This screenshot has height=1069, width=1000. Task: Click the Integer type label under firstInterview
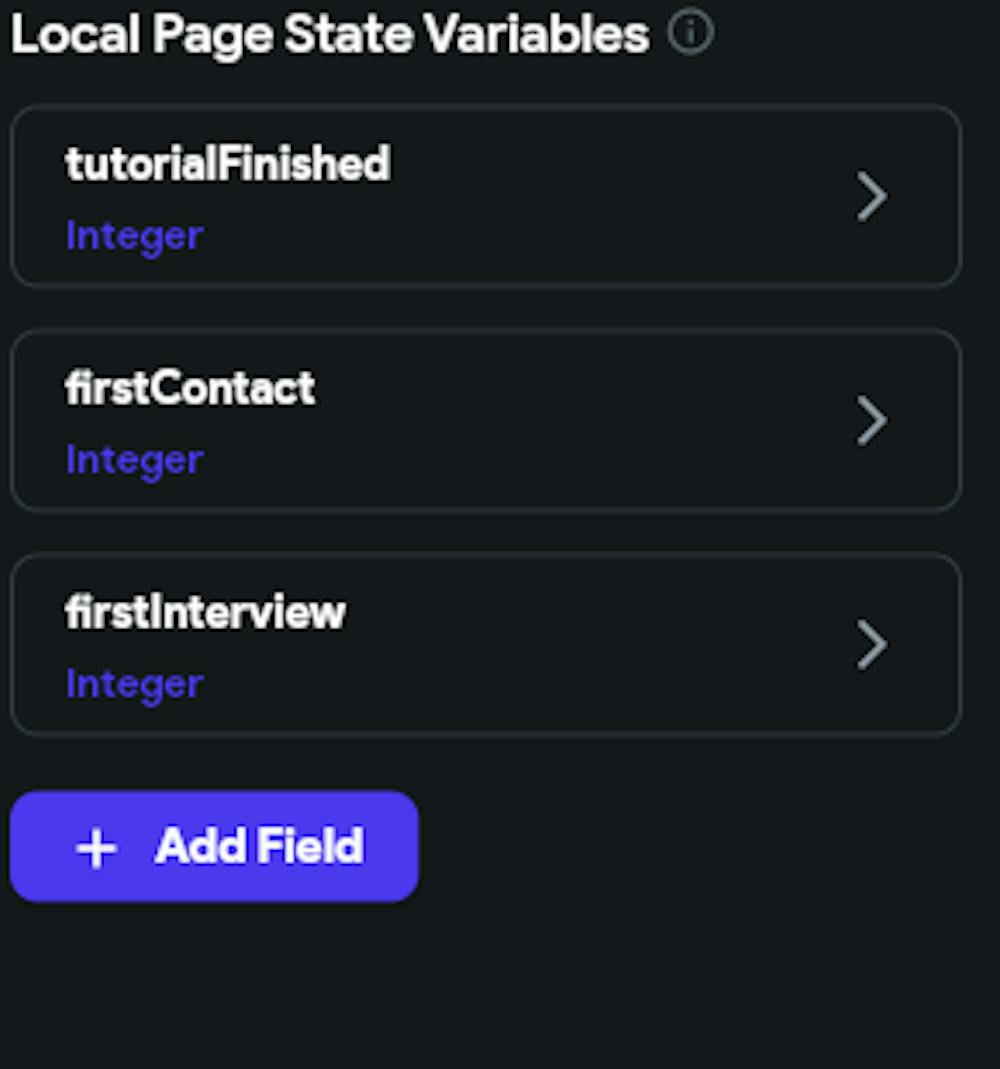pyautogui.click(x=134, y=685)
